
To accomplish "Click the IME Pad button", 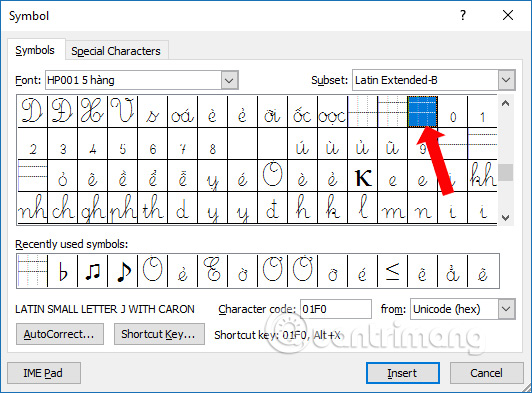I will 44,373.
